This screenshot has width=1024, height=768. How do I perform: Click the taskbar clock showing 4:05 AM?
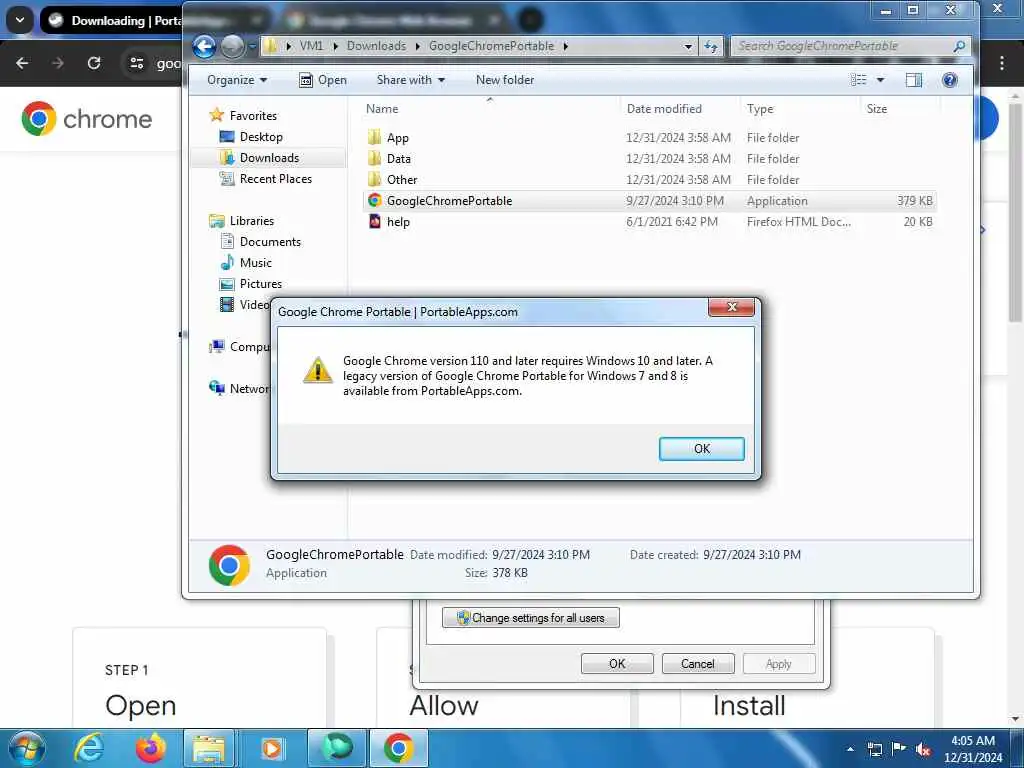pos(973,749)
